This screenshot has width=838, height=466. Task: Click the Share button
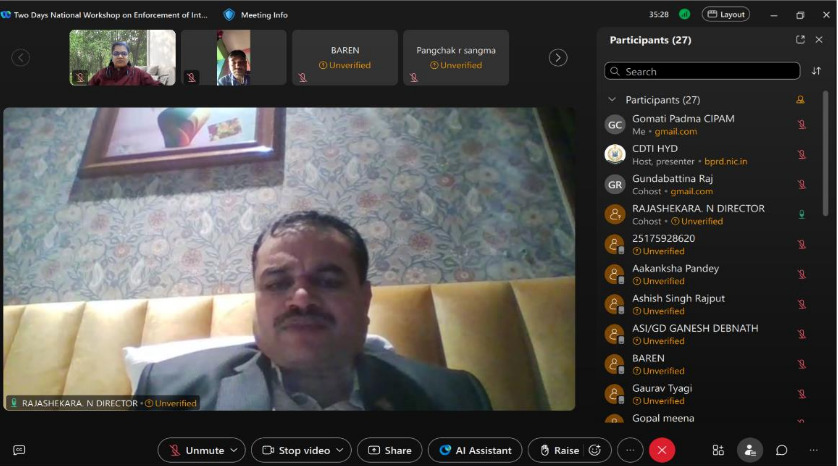389,450
